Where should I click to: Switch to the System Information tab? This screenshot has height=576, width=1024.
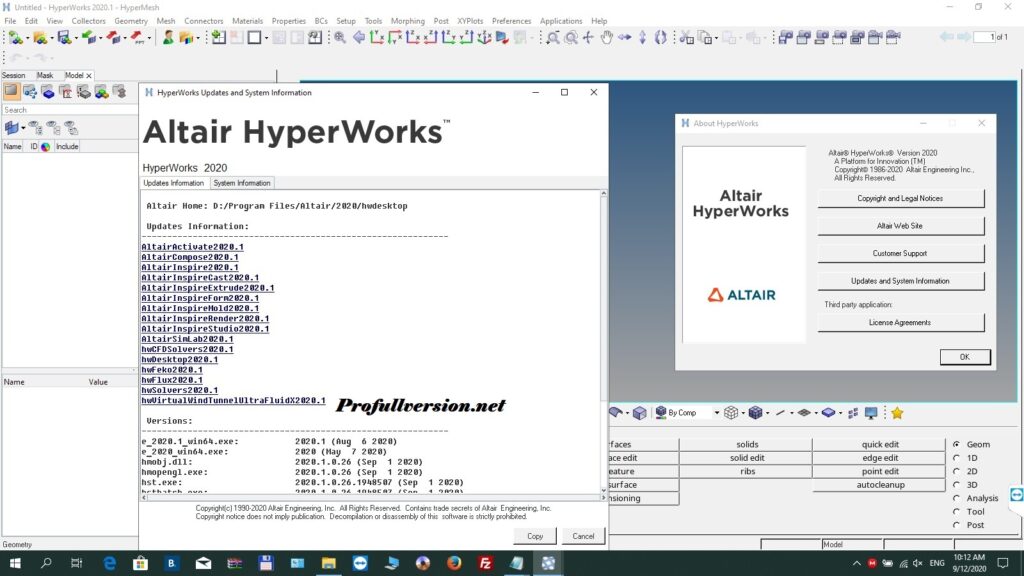[x=241, y=183]
